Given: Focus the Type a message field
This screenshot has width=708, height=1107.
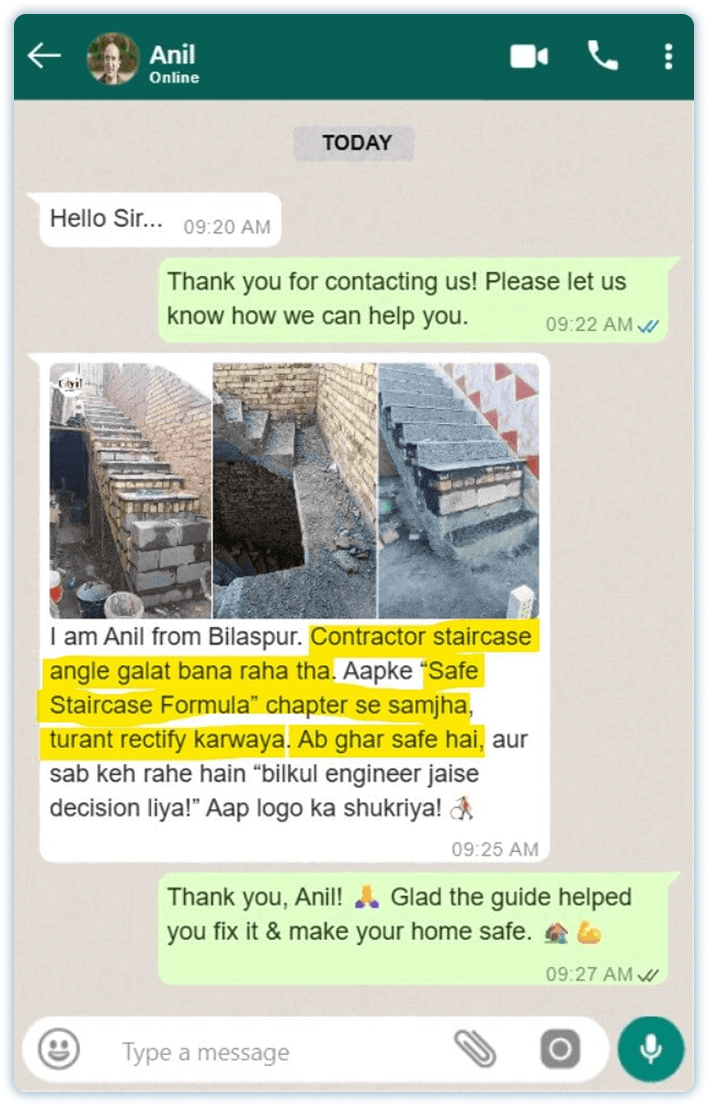Looking at the screenshot, I should (275, 1052).
